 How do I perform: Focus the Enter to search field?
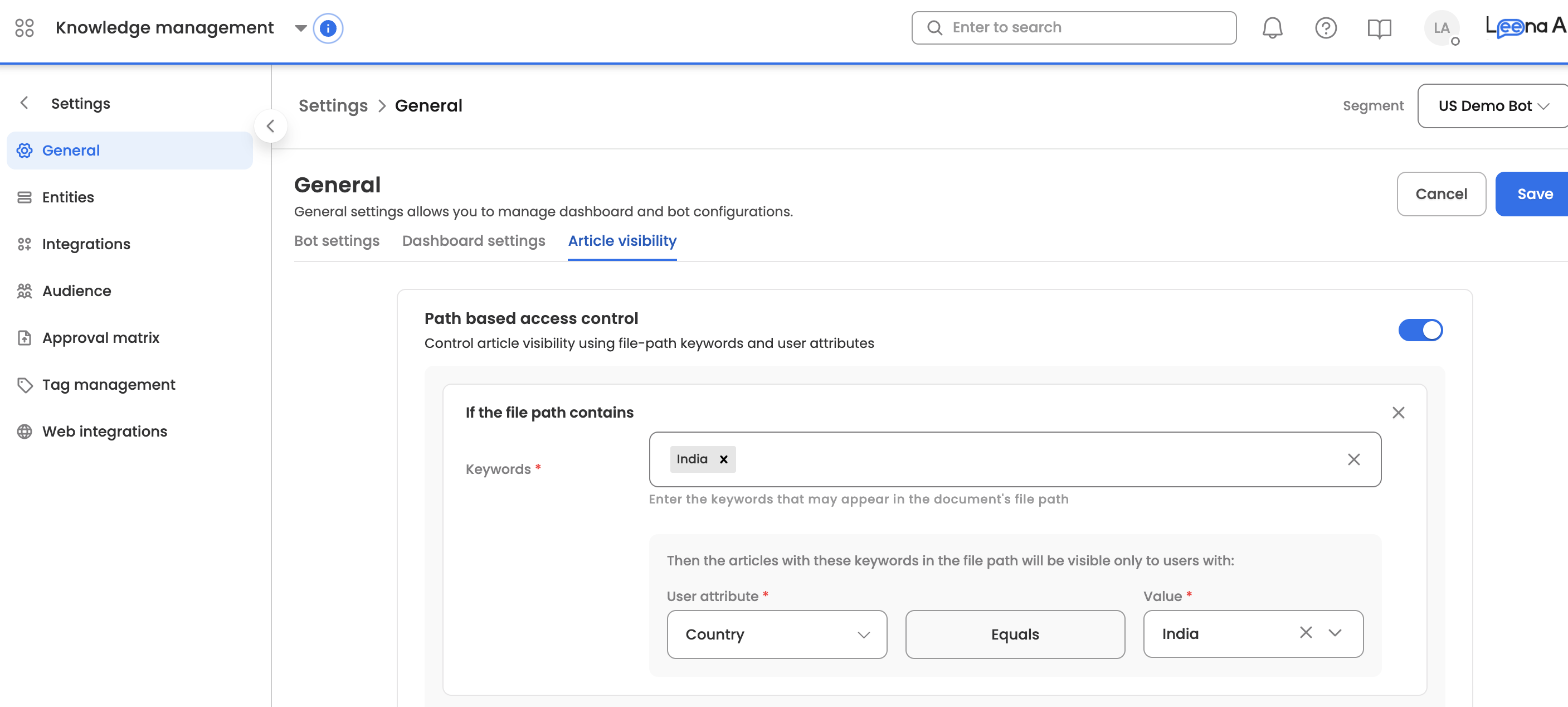(1074, 27)
